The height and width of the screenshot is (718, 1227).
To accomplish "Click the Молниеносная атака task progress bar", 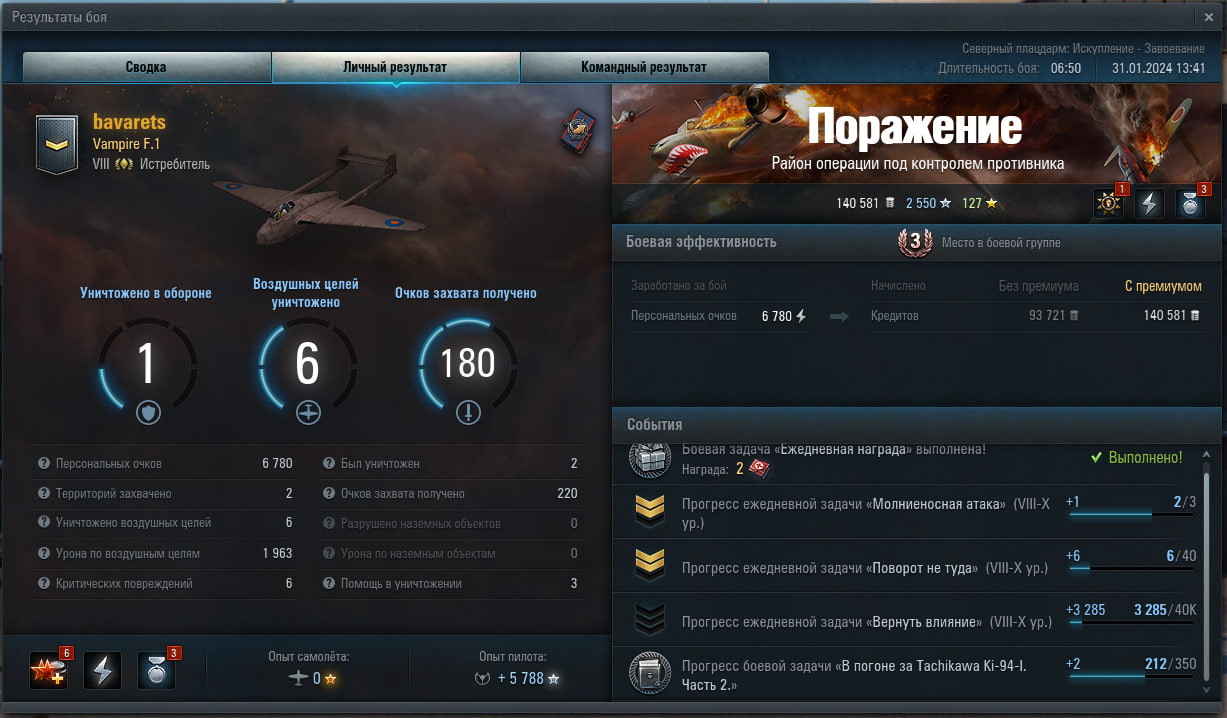I will click(1131, 514).
